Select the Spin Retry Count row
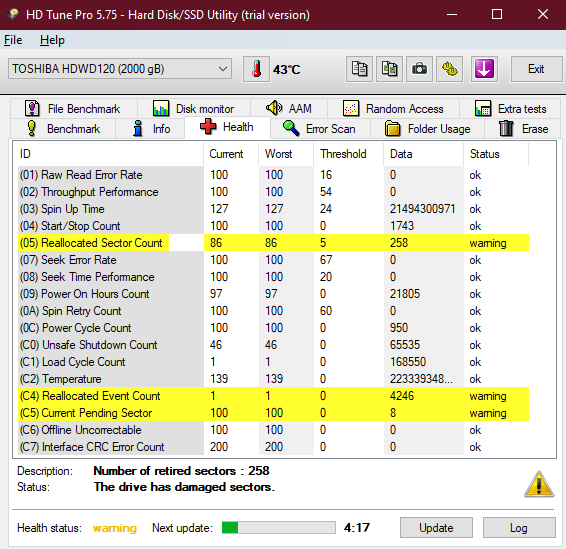This screenshot has height=549, width=566. point(273,311)
